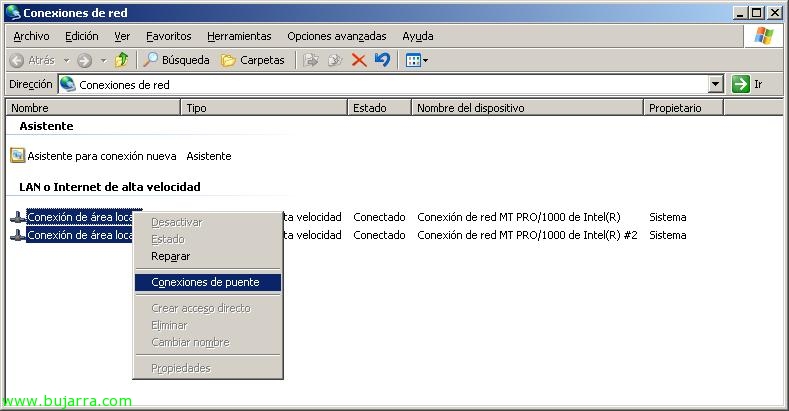Select the second Conexión de área local name
Viewport: 789px width, 411px height.
point(80,235)
